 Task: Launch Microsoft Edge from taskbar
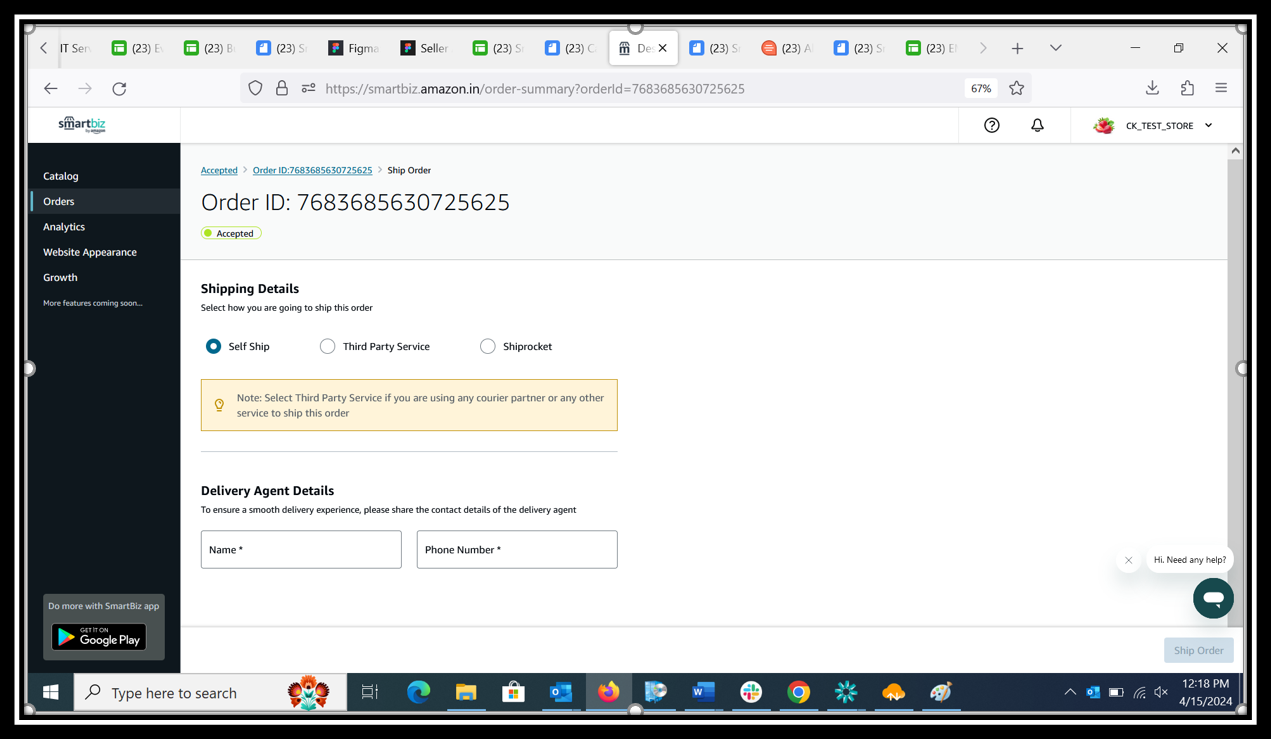pos(418,692)
